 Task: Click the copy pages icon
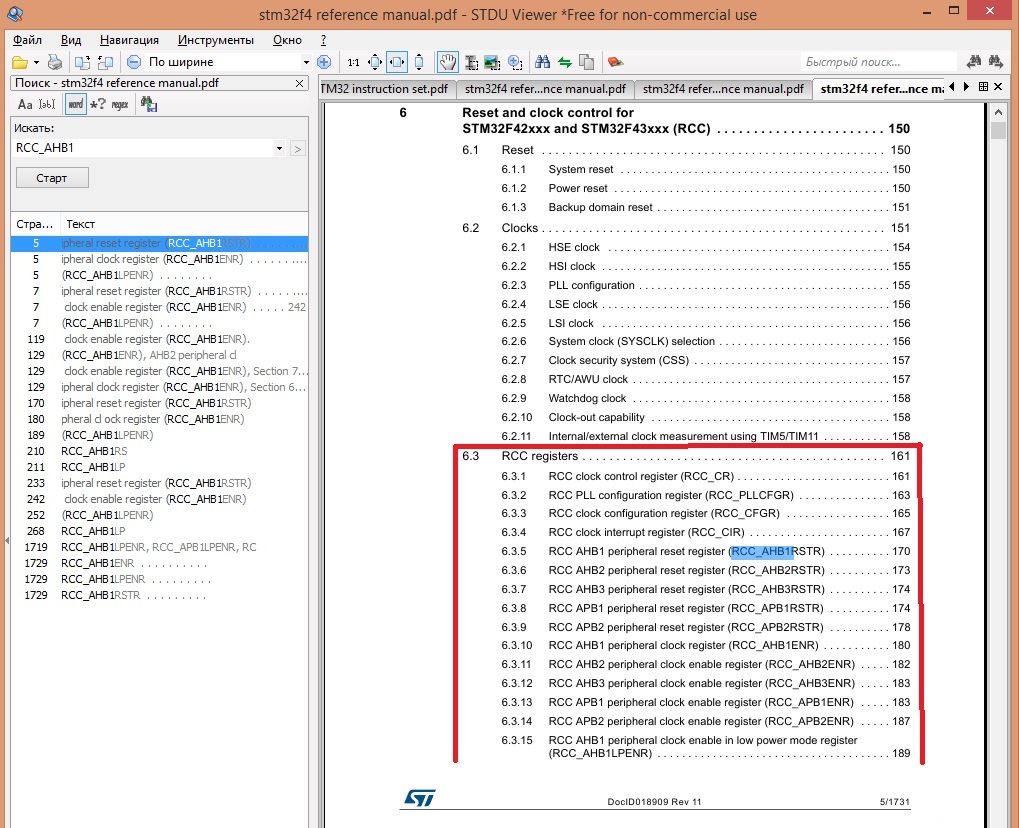click(586, 62)
